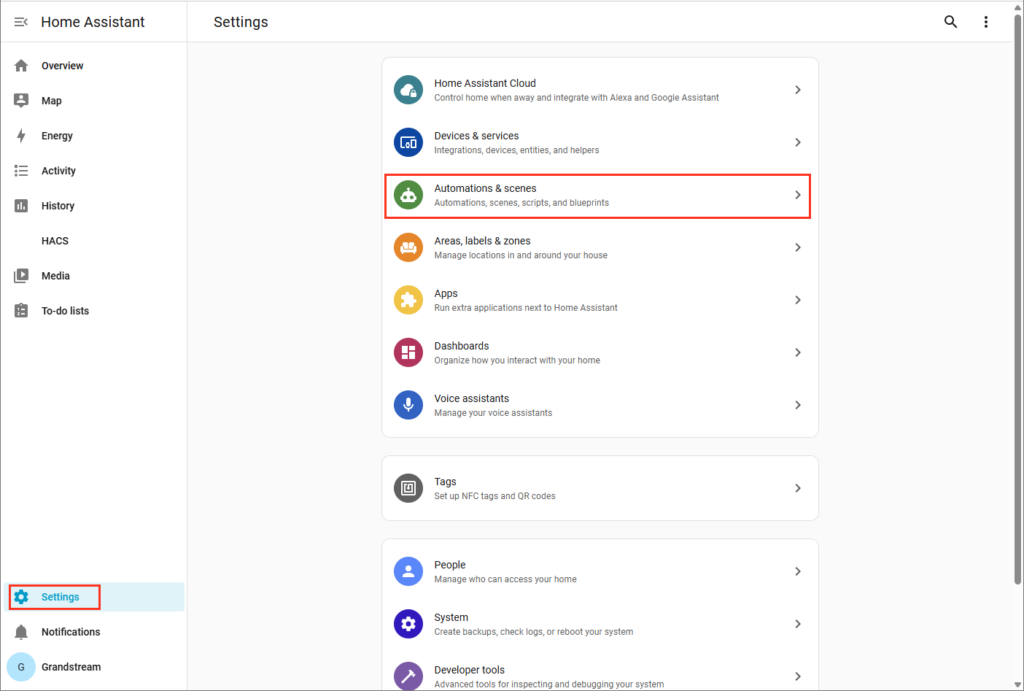Viewport: 1024px width, 691px height.
Task: Click the Dashboards grid icon
Action: pos(408,353)
